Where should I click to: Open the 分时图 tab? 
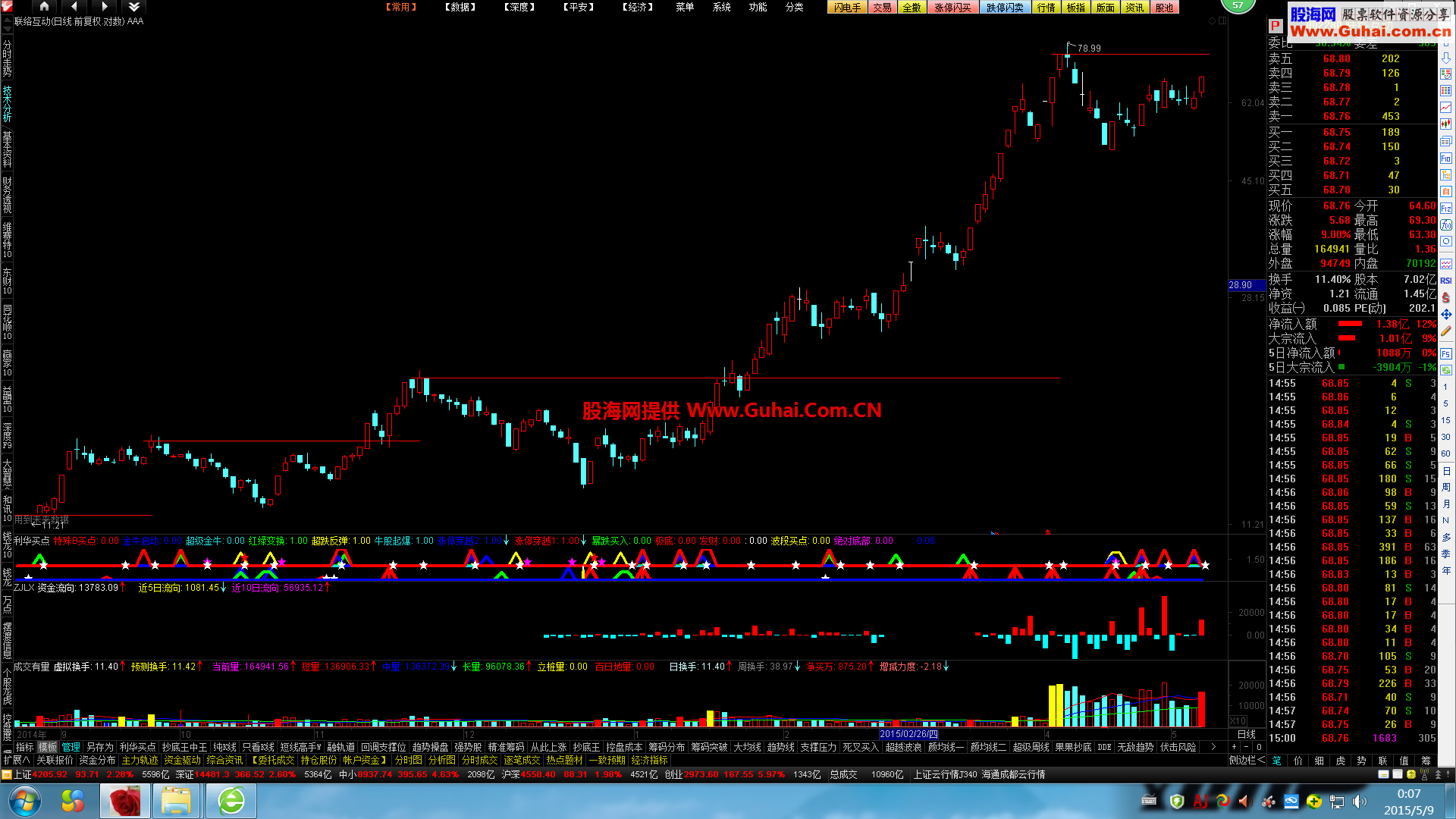[409, 760]
